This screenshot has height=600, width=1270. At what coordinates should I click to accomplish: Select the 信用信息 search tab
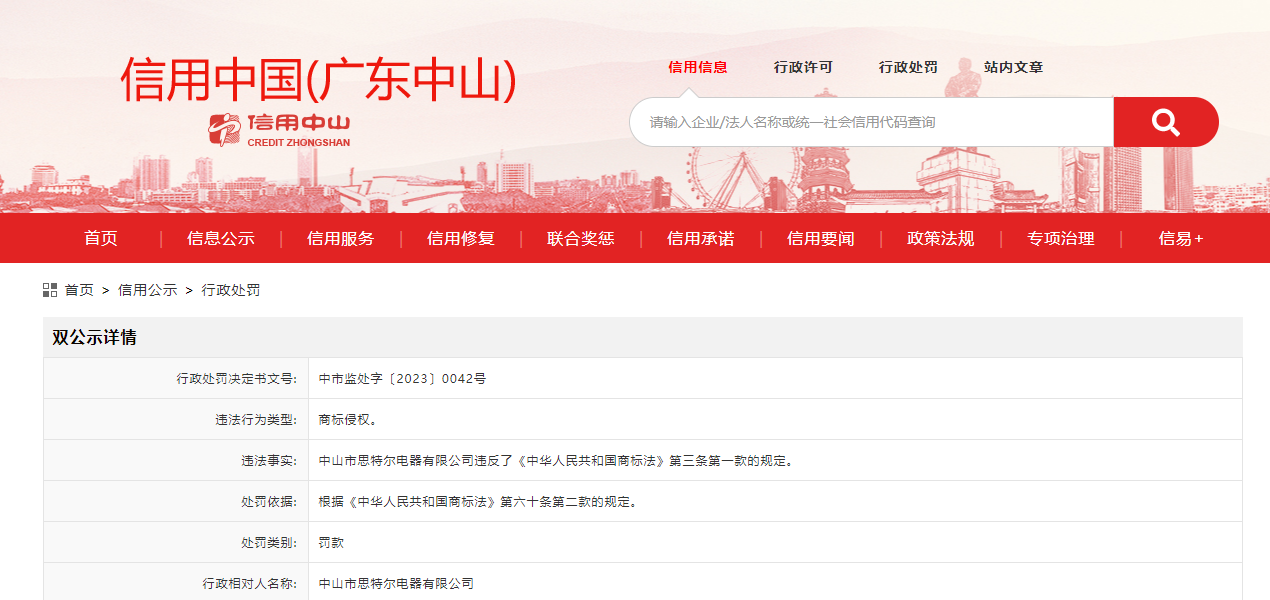[x=698, y=67]
